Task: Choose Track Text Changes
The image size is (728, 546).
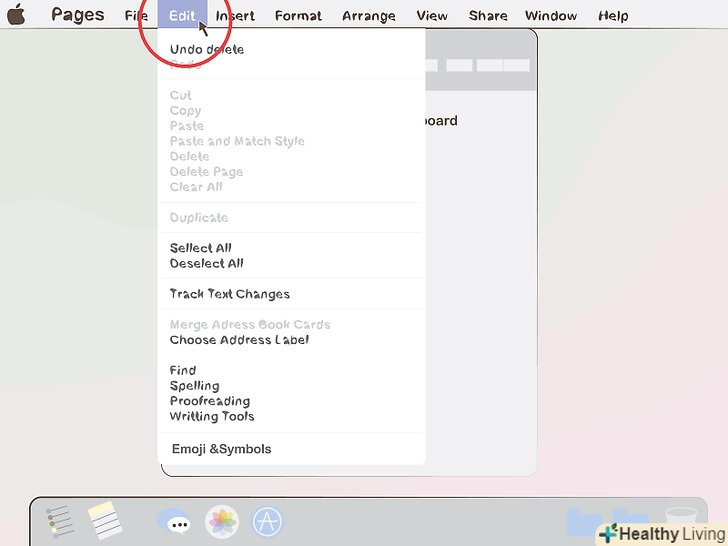Action: [230, 294]
